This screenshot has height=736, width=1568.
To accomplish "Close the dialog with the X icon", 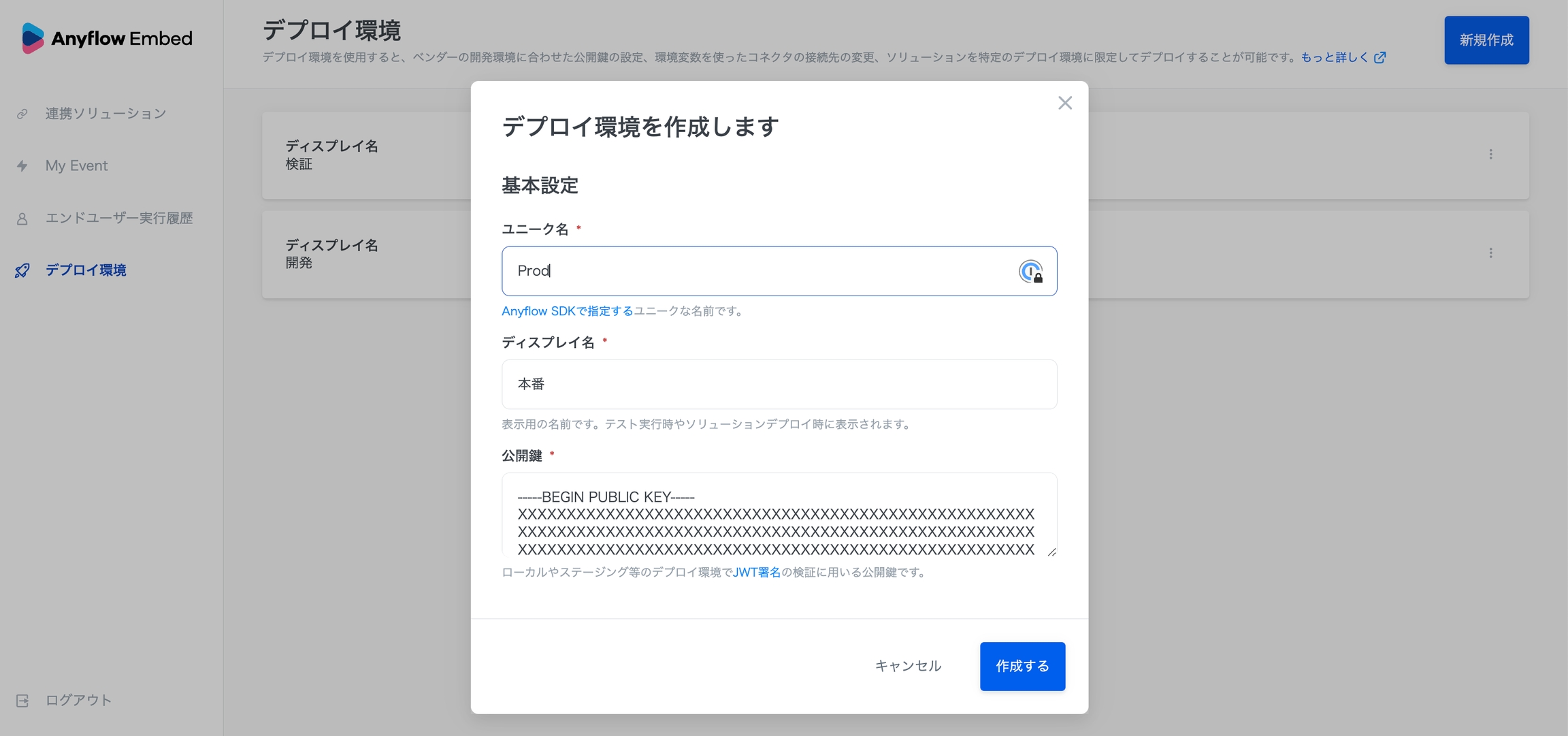I will pyautogui.click(x=1064, y=103).
